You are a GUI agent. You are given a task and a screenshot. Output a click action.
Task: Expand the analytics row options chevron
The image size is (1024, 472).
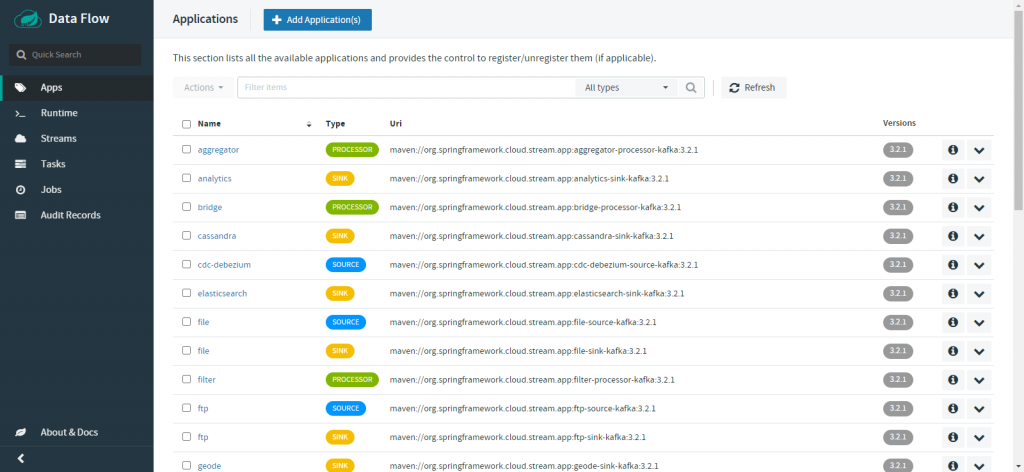[x=979, y=178]
